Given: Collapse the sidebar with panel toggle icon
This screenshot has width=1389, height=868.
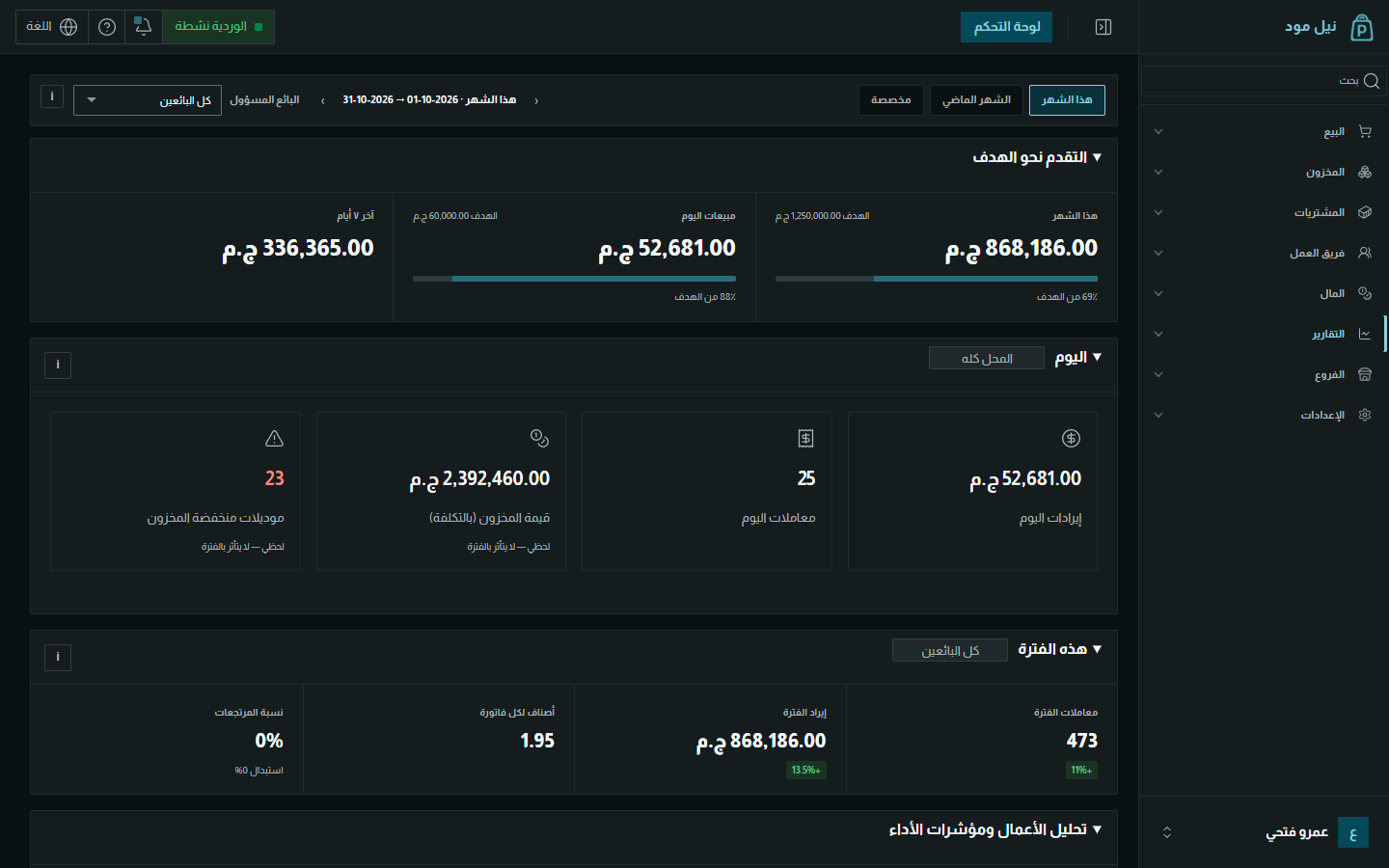Looking at the screenshot, I should (x=1103, y=27).
